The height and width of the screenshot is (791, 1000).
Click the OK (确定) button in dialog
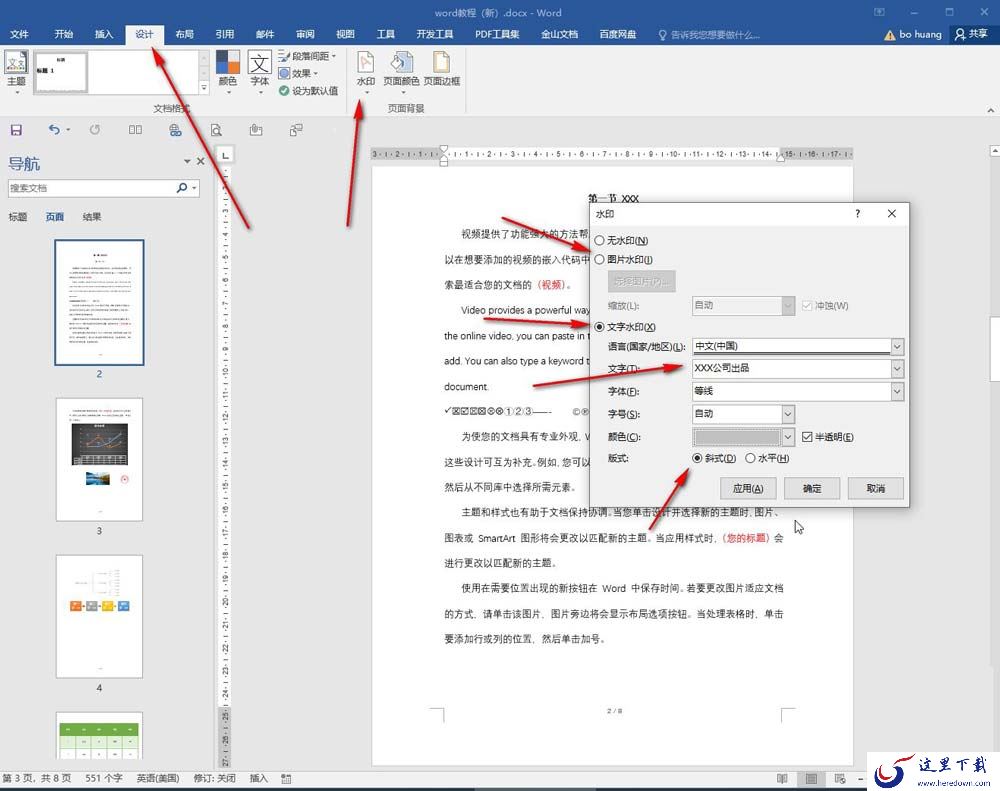tap(812, 489)
